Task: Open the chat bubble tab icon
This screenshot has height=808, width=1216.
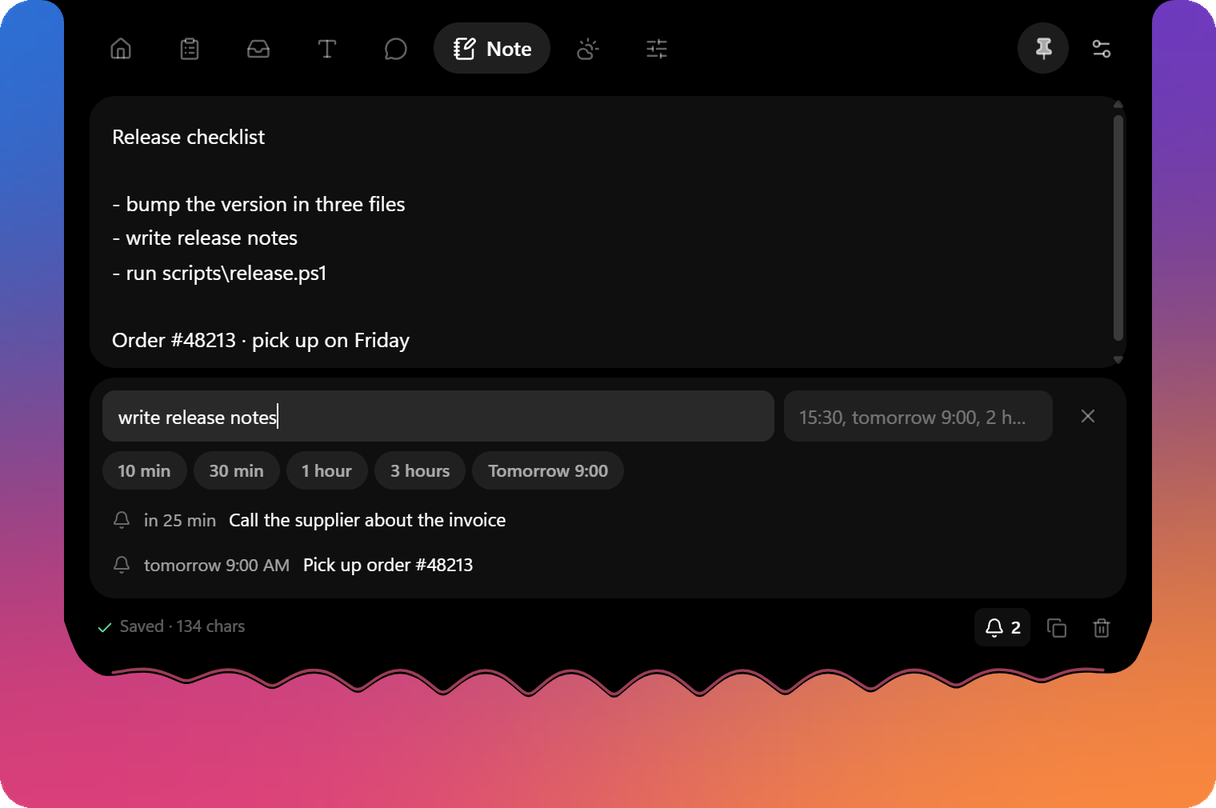Action: click(x=396, y=49)
